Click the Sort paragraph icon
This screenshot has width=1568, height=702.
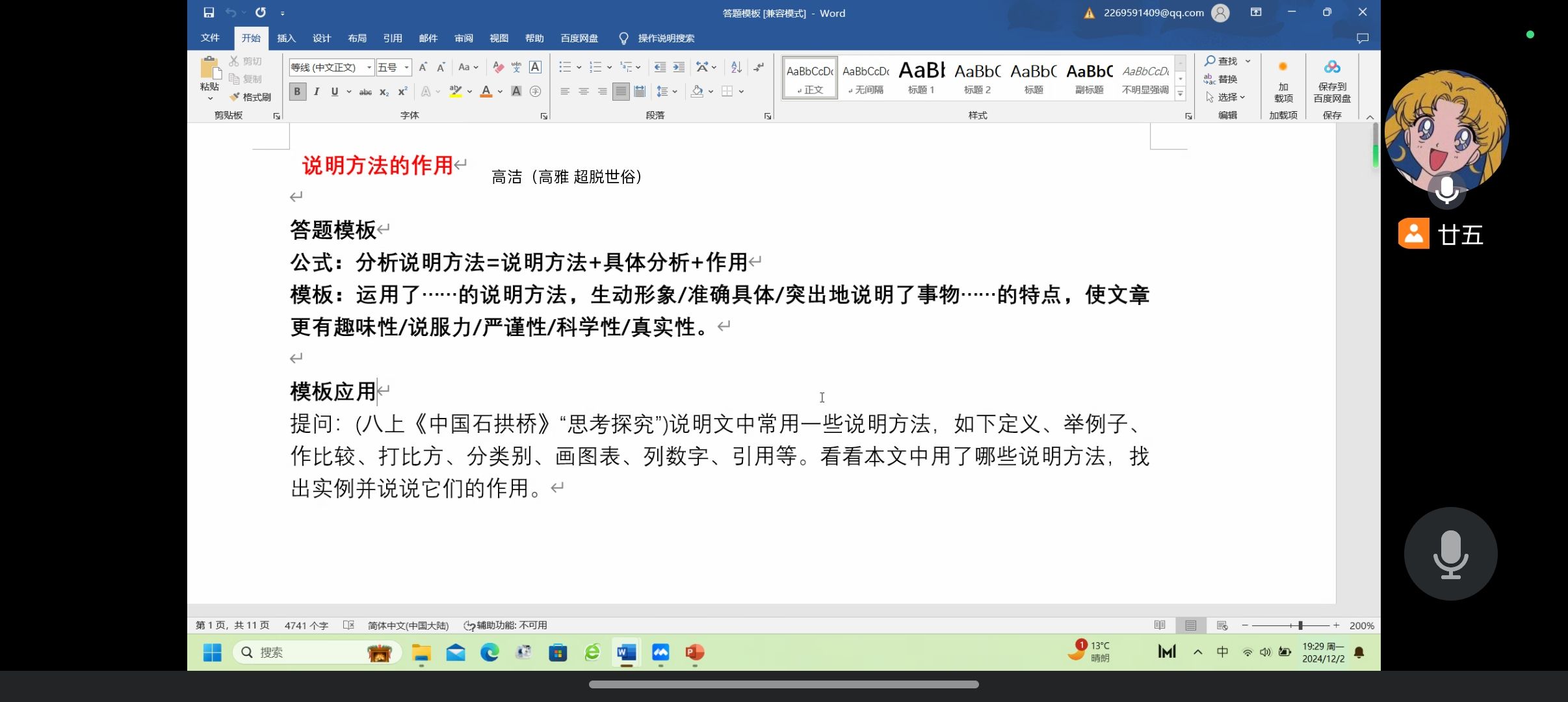point(736,67)
